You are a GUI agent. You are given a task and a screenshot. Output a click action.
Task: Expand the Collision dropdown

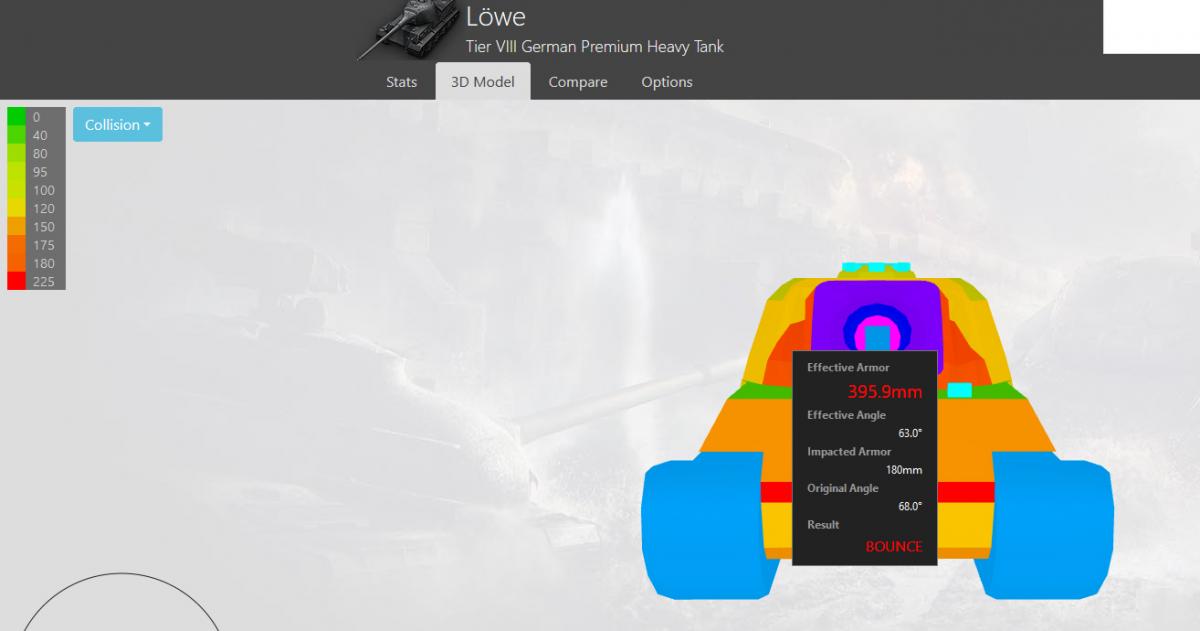(117, 125)
